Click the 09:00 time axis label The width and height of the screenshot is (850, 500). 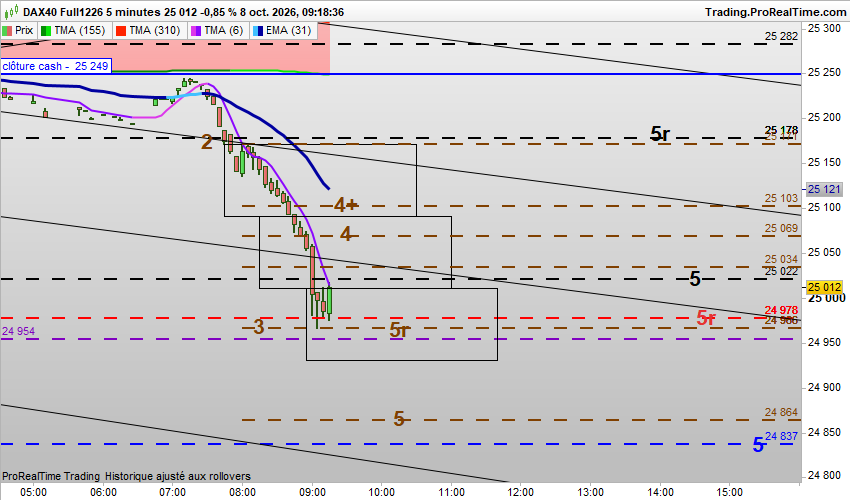[x=312, y=492]
